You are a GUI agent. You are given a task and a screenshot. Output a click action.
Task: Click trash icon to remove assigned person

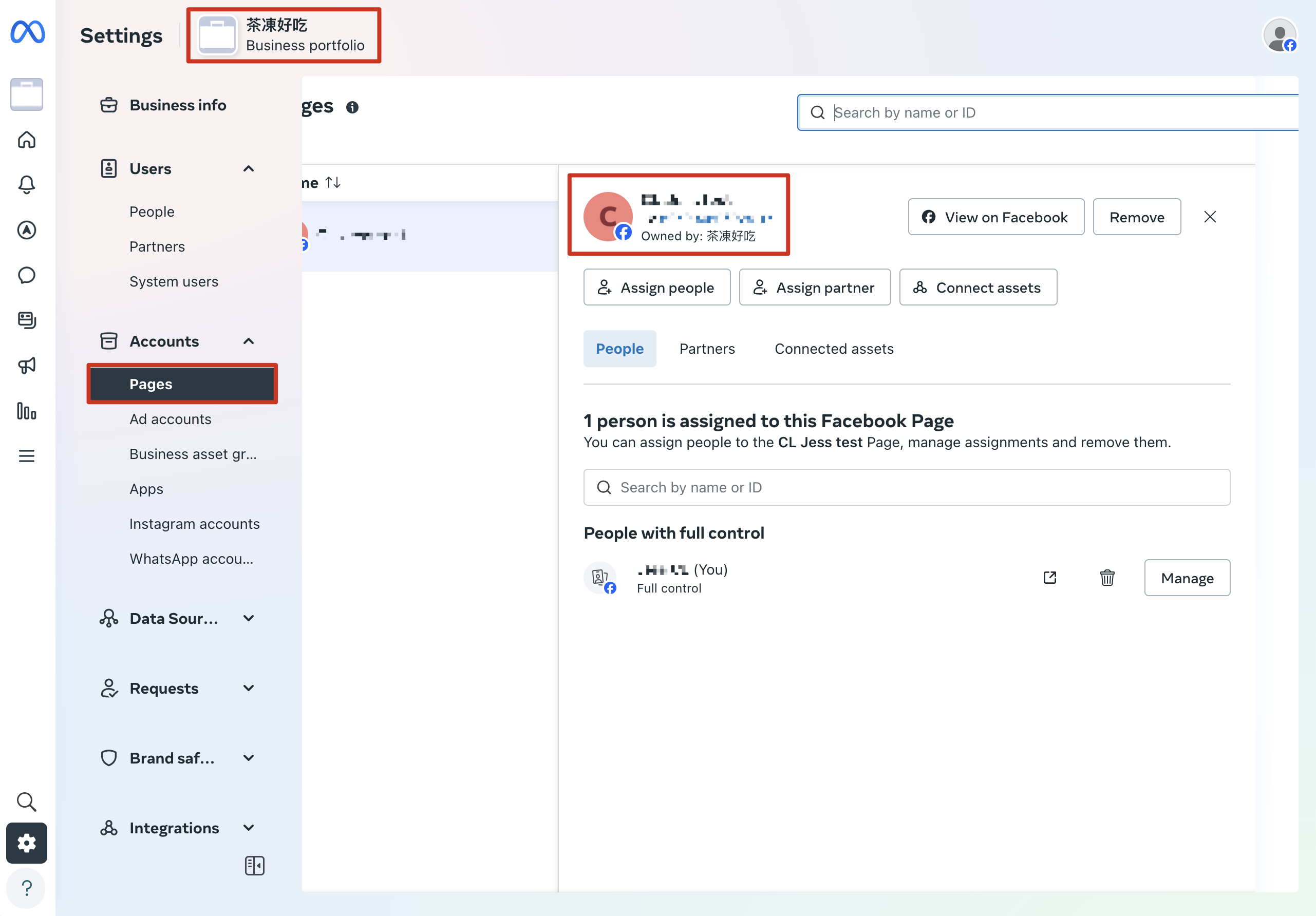point(1107,578)
